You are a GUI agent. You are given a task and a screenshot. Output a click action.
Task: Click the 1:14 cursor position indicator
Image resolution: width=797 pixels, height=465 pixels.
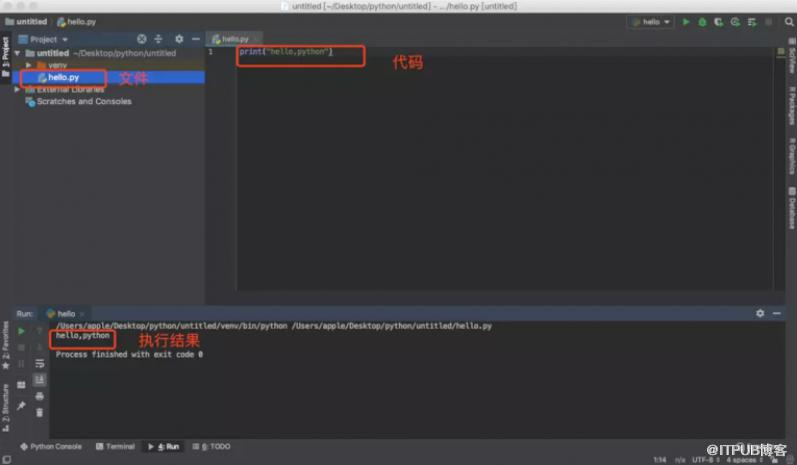point(660,460)
